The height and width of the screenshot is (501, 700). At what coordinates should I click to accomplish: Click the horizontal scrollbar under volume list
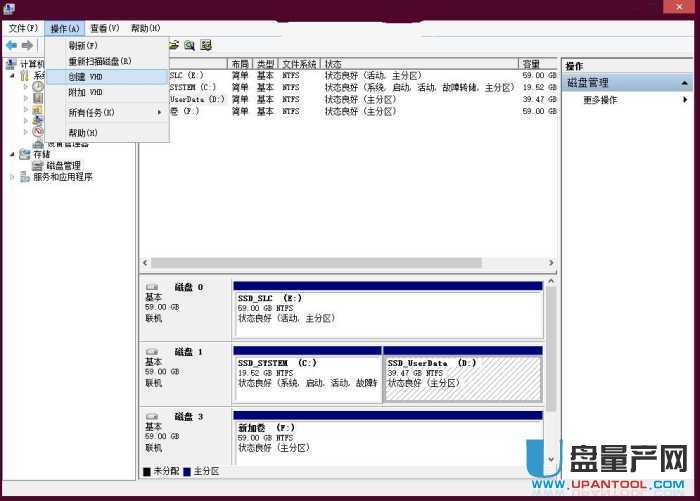click(x=345, y=263)
